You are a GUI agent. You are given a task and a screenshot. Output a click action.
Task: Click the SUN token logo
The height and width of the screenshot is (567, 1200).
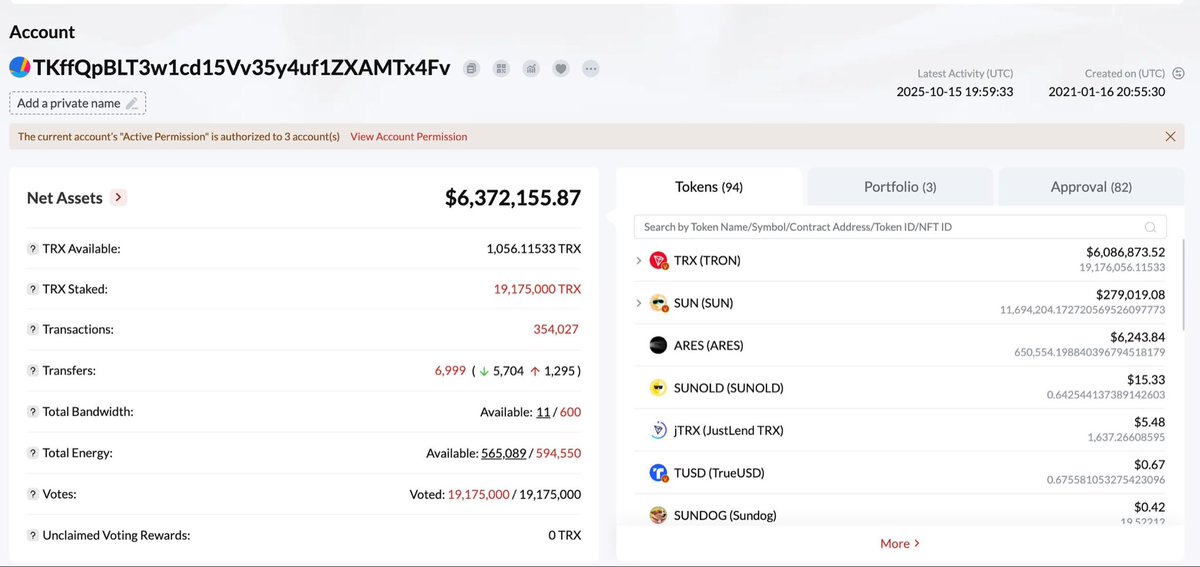point(659,303)
